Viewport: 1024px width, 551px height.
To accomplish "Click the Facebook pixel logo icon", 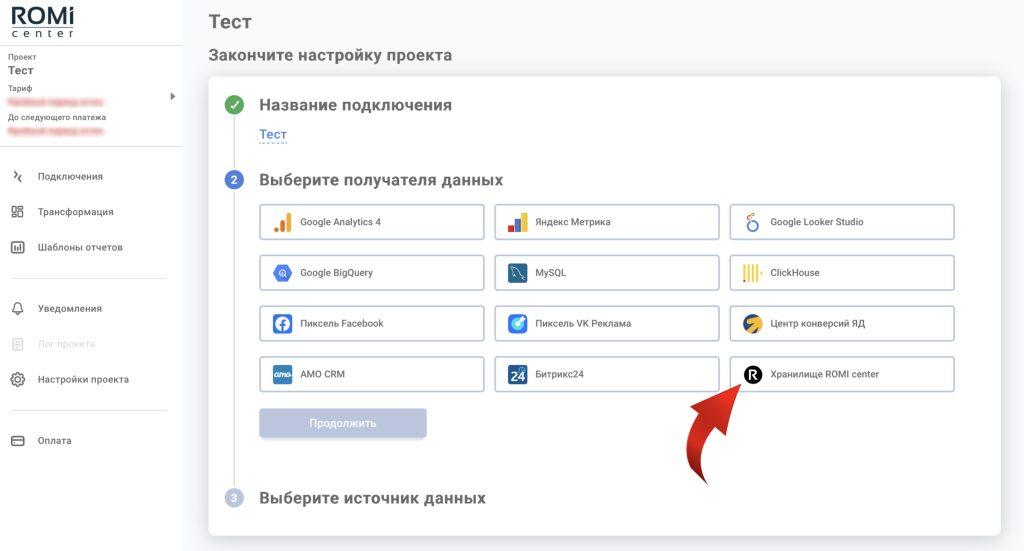I will [282, 324].
